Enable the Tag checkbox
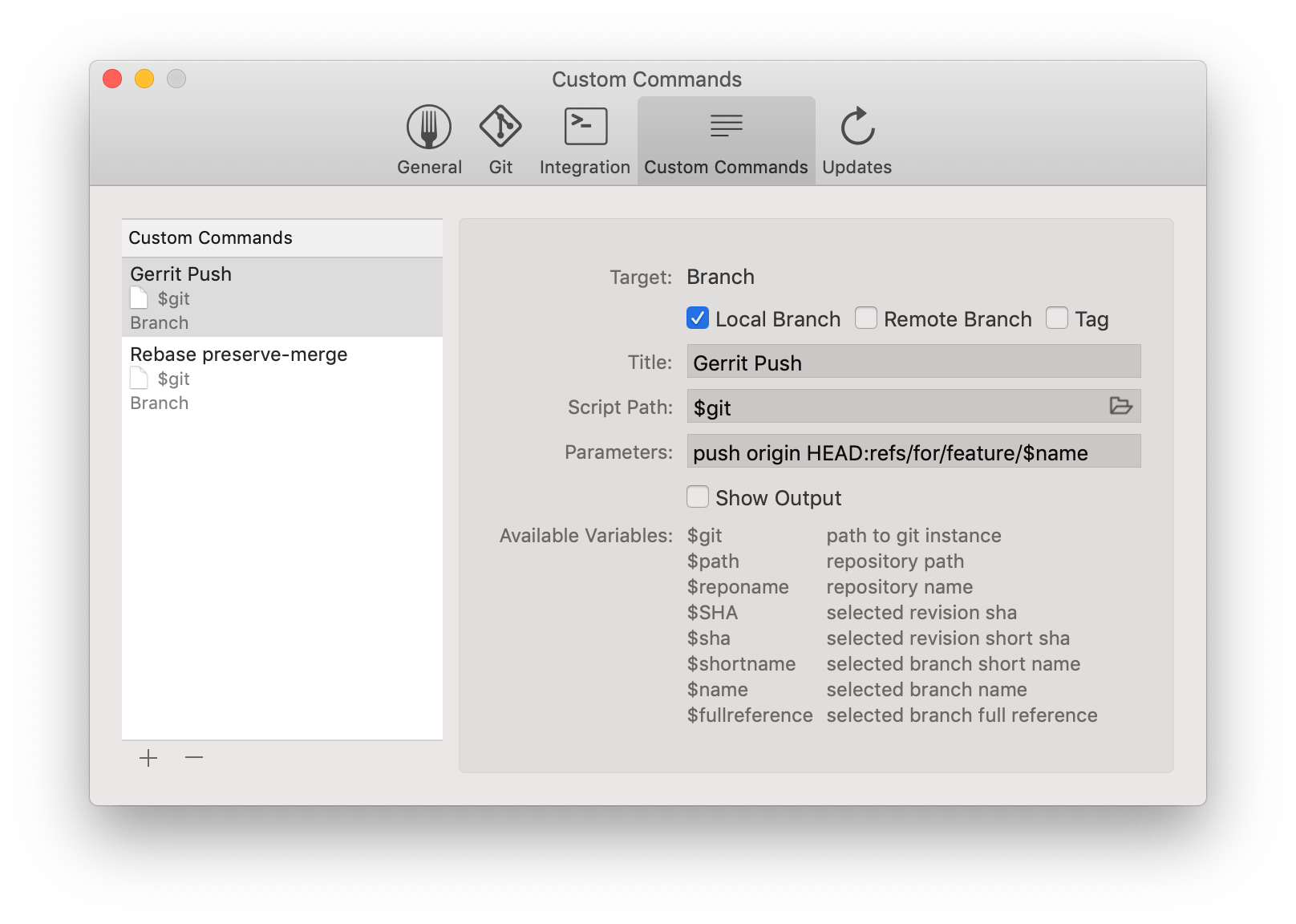The height and width of the screenshot is (924, 1296). coord(1057,318)
